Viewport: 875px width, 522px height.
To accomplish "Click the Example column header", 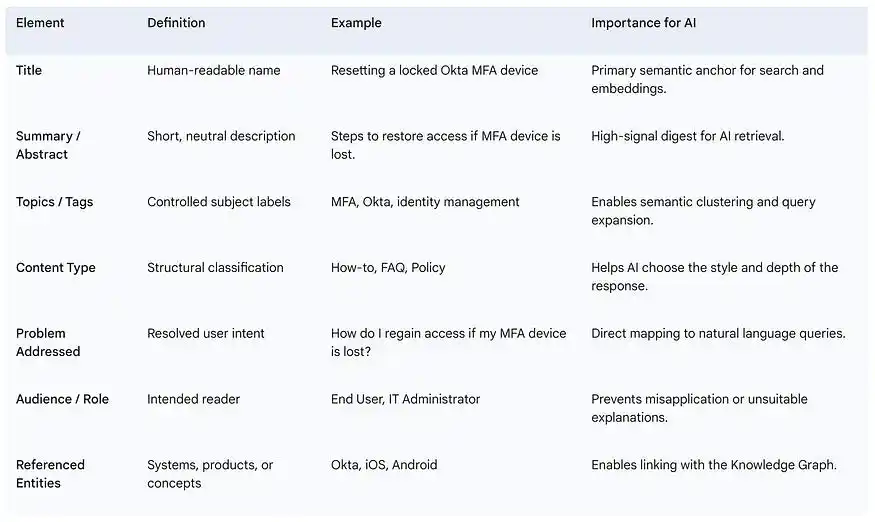I will [356, 23].
